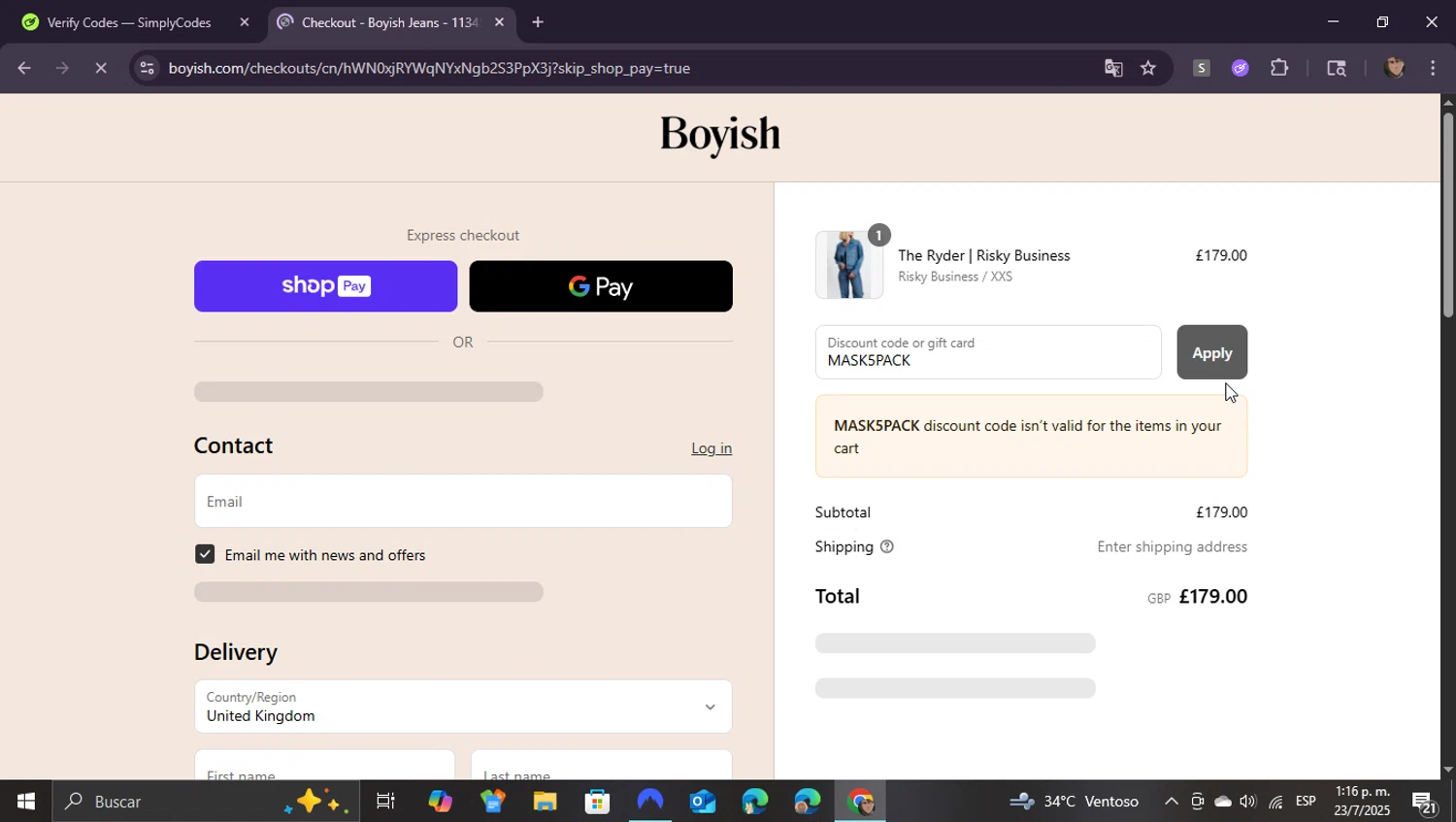Go back using browser back arrow
The width and height of the screenshot is (1456, 822).
[x=24, y=68]
